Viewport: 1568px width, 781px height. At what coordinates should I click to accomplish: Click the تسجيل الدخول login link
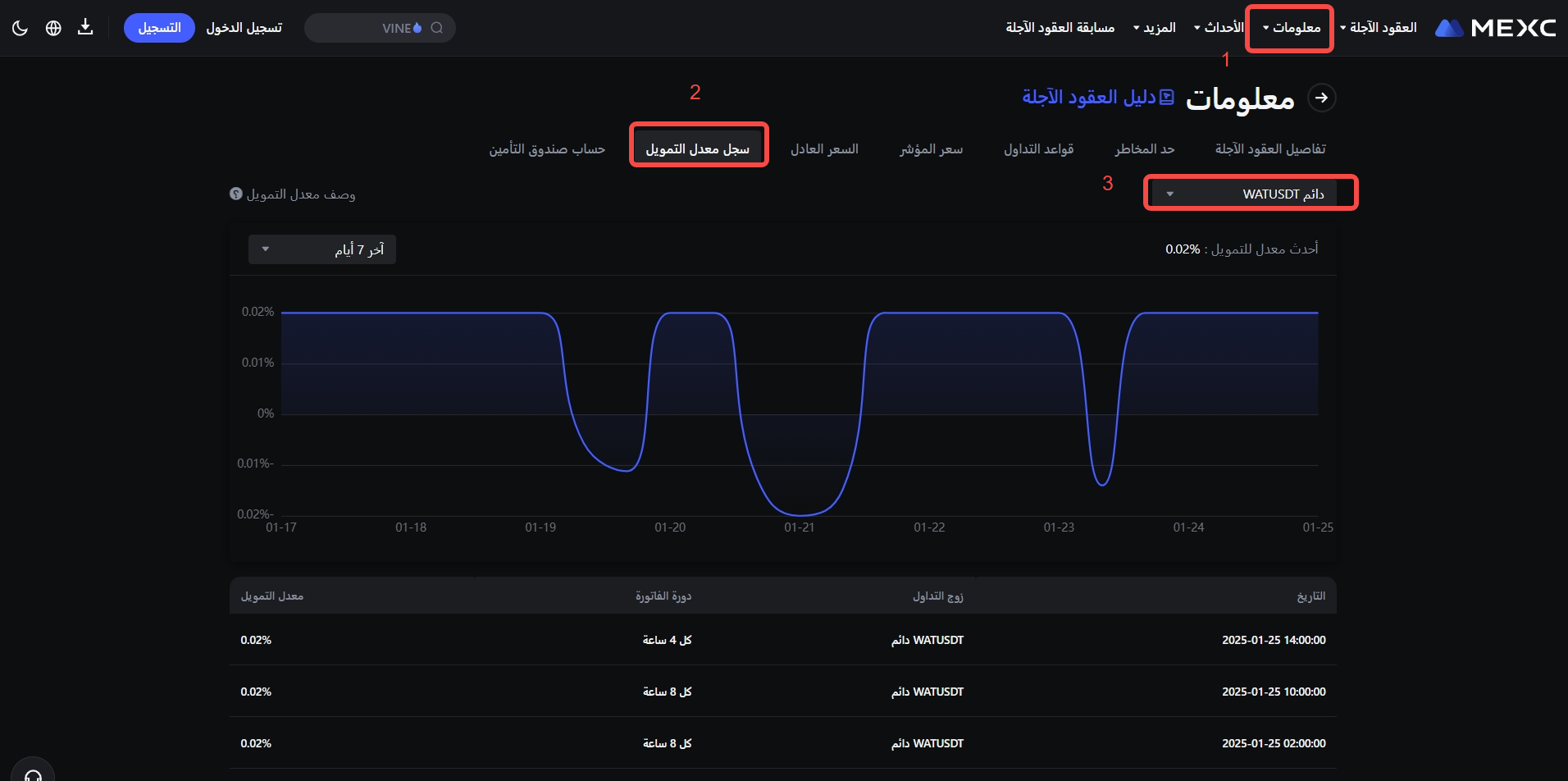(244, 28)
